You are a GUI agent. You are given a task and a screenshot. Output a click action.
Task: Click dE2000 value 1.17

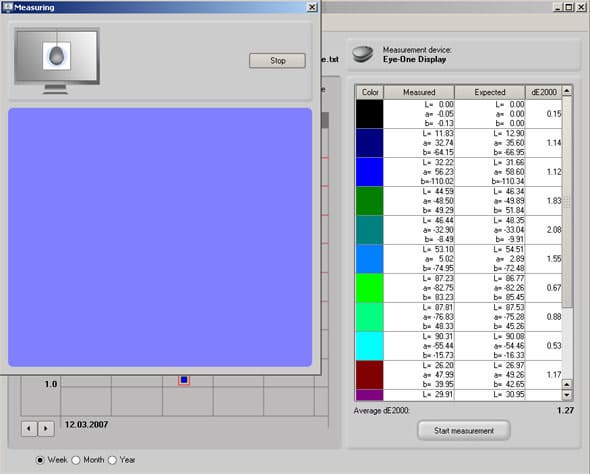[x=554, y=375]
